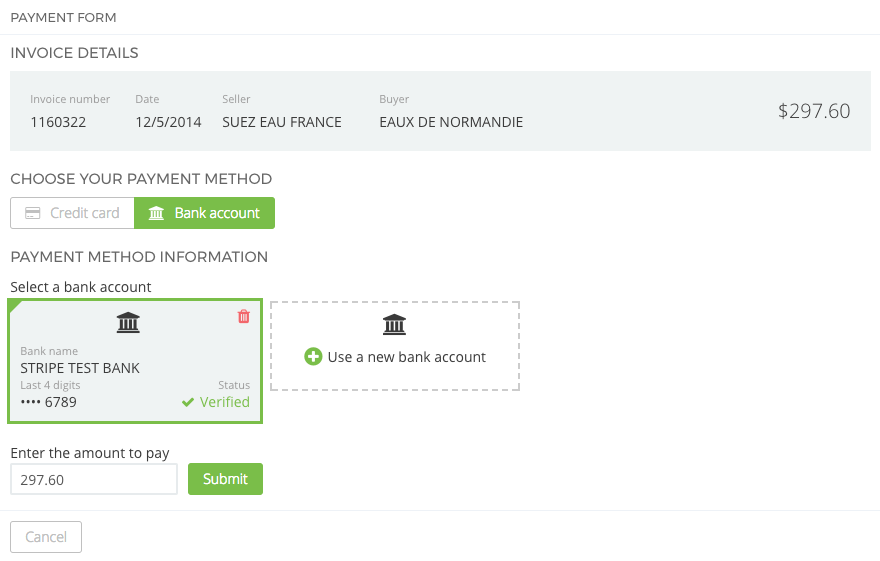Click the credit card icon in the payment selector

point(32,213)
